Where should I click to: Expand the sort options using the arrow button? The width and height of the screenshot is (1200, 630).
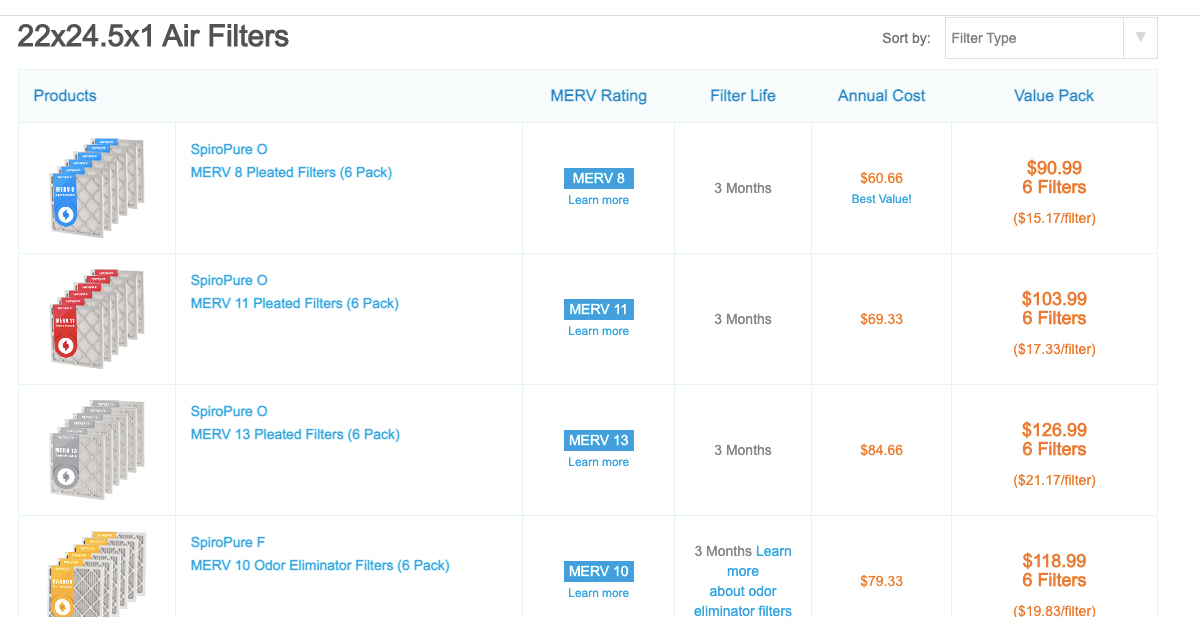[1140, 37]
